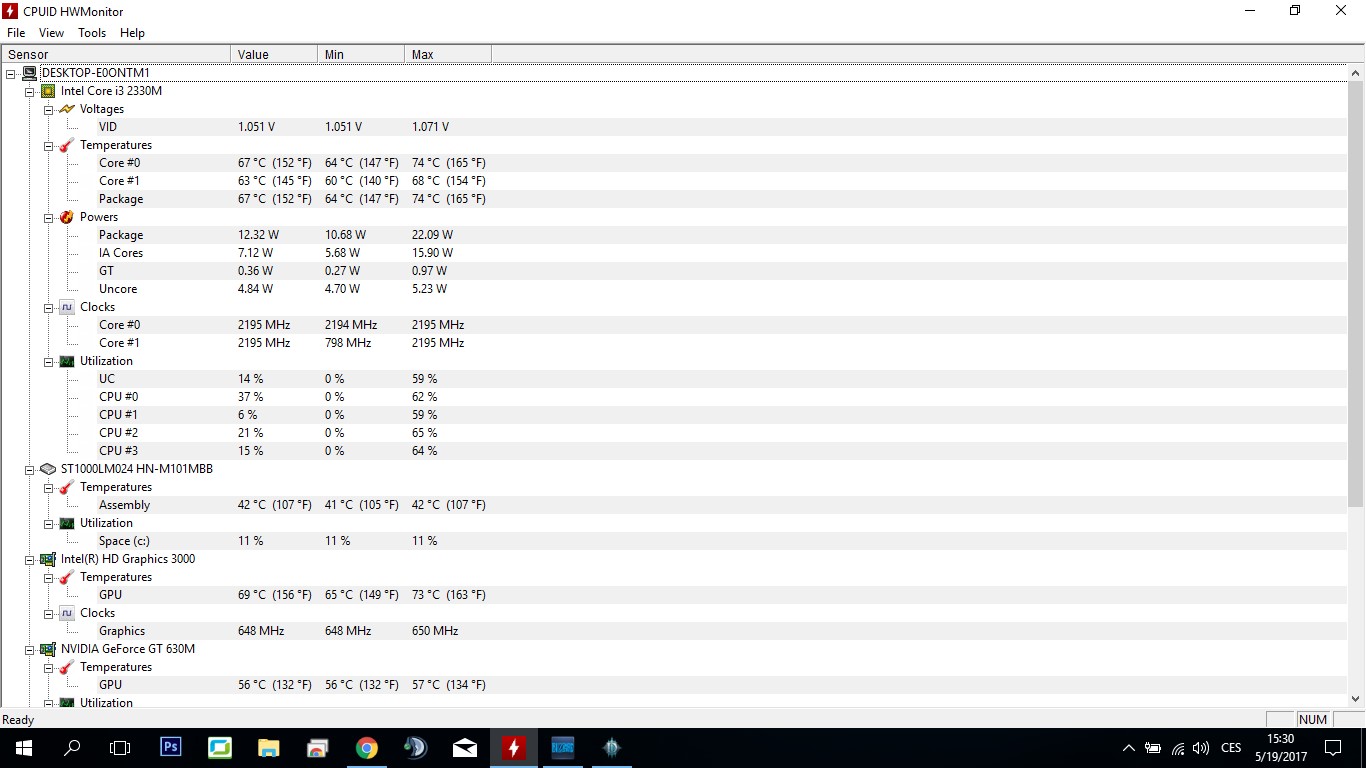Click the Clocks icon under Intel HD Graphics
Viewport: 1366px width, 768px height.
pyautogui.click(x=67, y=613)
